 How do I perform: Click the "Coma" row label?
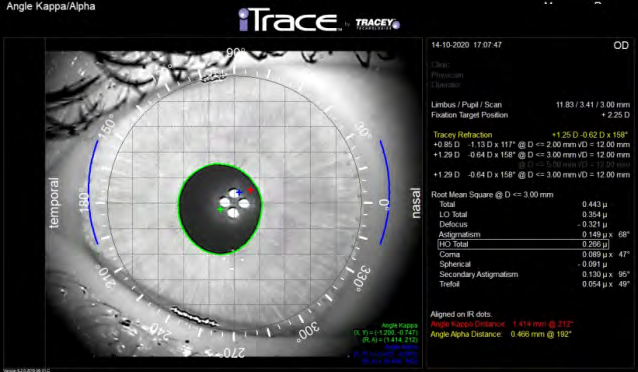[450, 254]
